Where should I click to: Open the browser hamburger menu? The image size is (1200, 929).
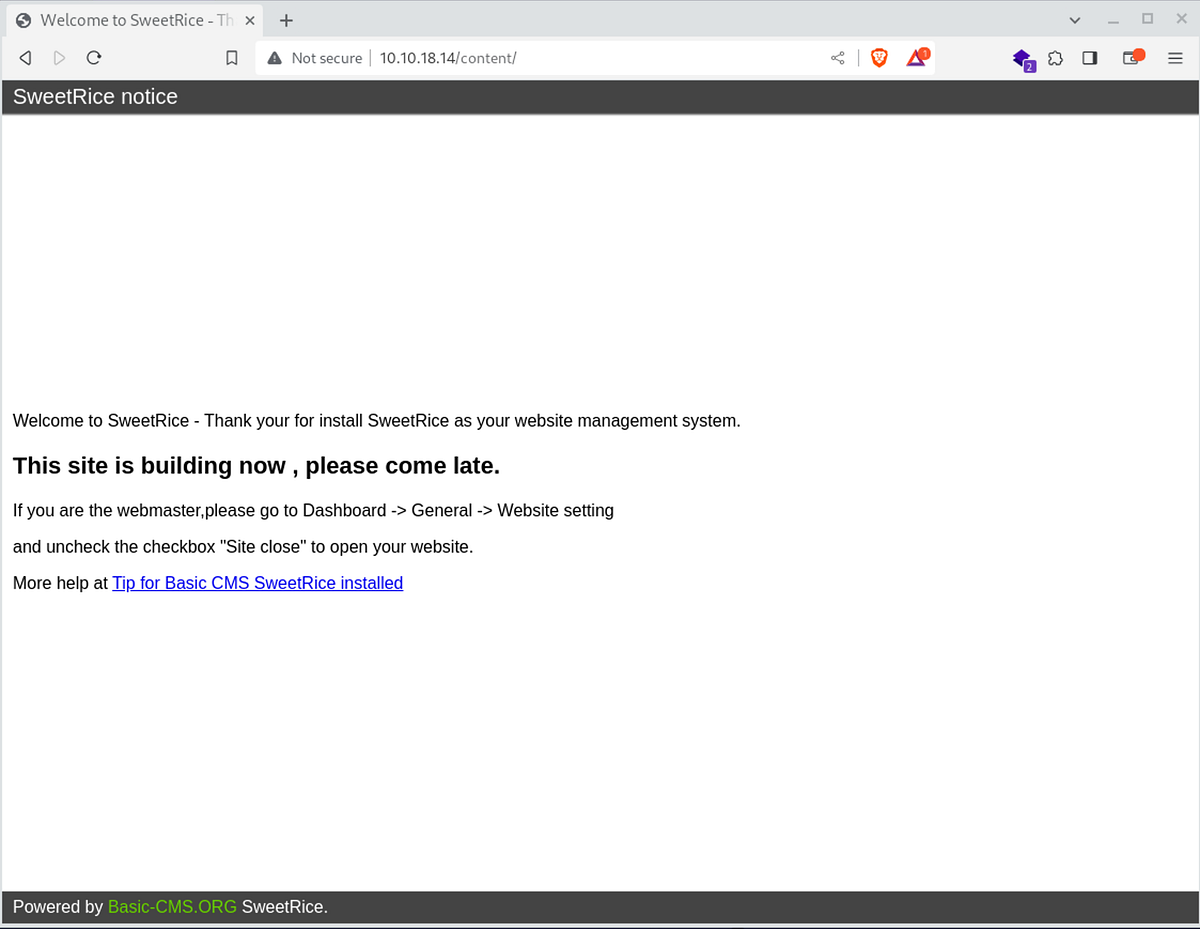tap(1176, 58)
